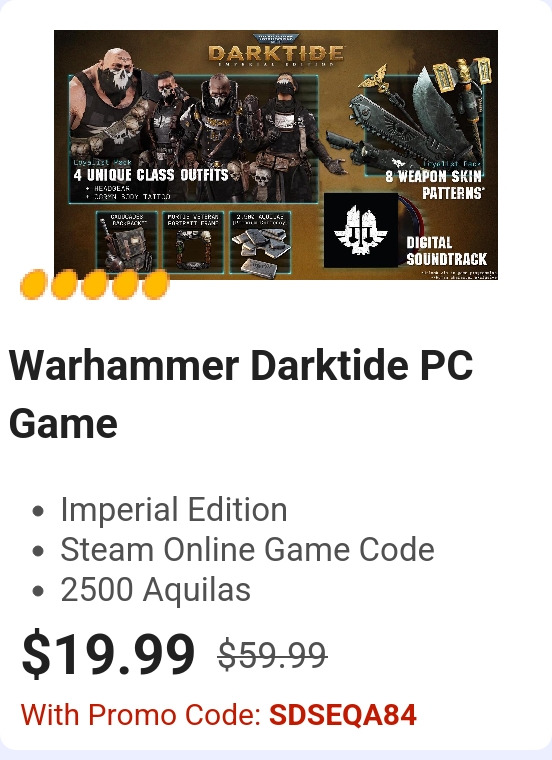Click the crossed-out $59.99 price
The width and height of the screenshot is (552, 760).
pos(272,655)
